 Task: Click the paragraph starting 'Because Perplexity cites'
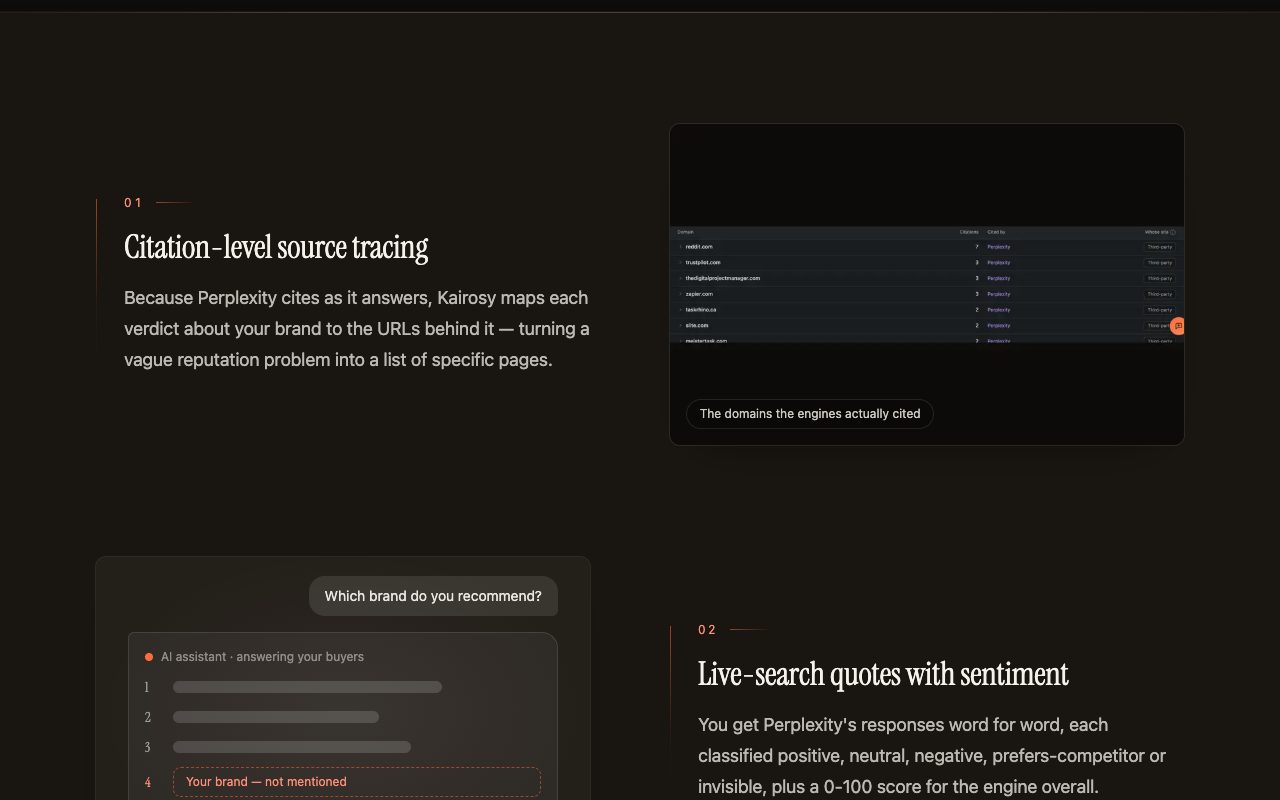pos(357,329)
